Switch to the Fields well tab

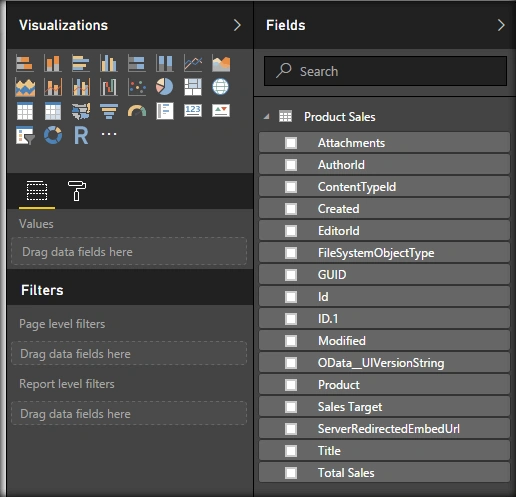37,191
